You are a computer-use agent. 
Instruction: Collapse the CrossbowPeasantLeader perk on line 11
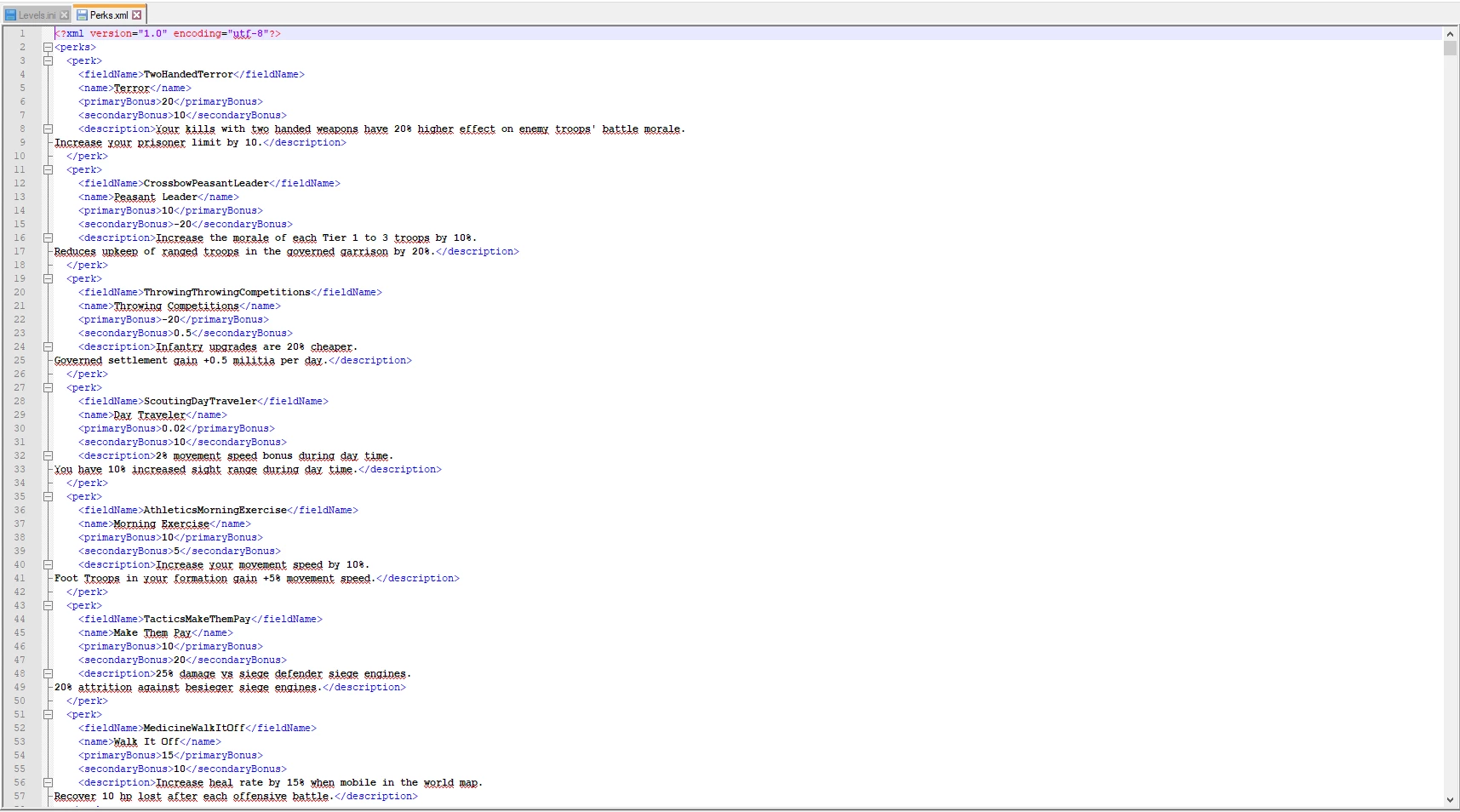click(x=49, y=170)
